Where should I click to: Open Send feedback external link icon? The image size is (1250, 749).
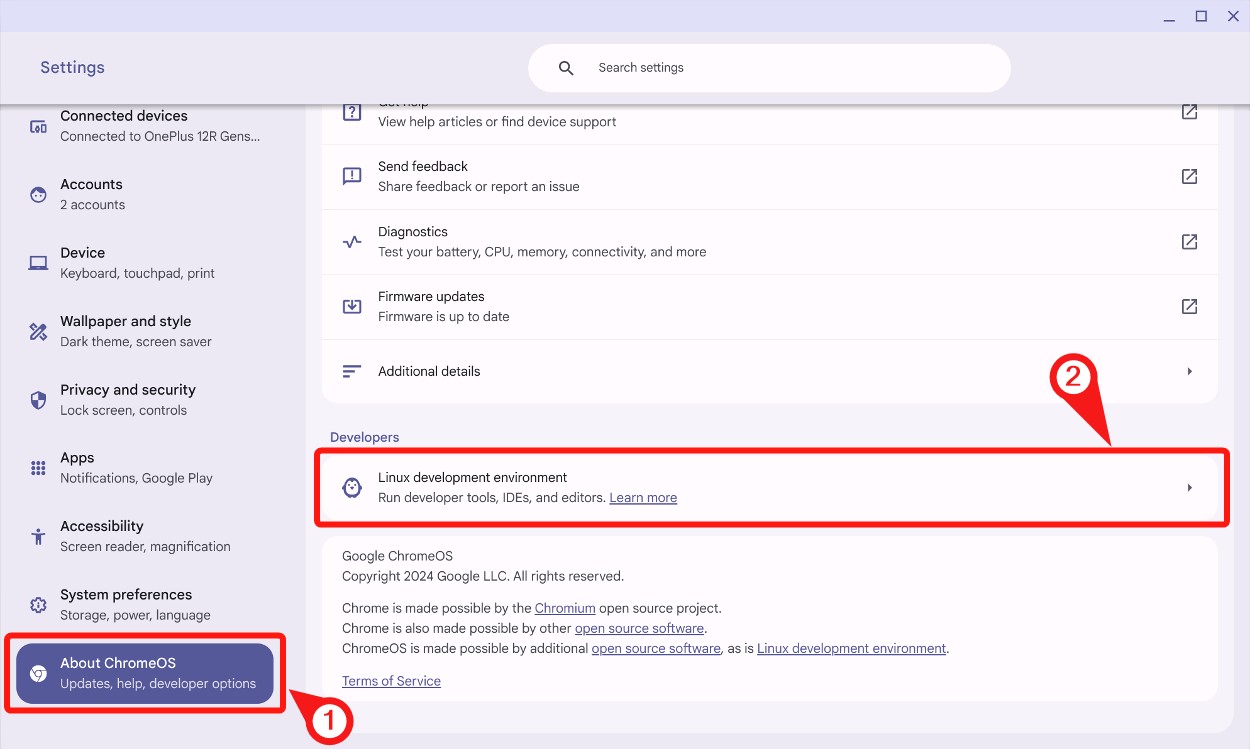1189,176
